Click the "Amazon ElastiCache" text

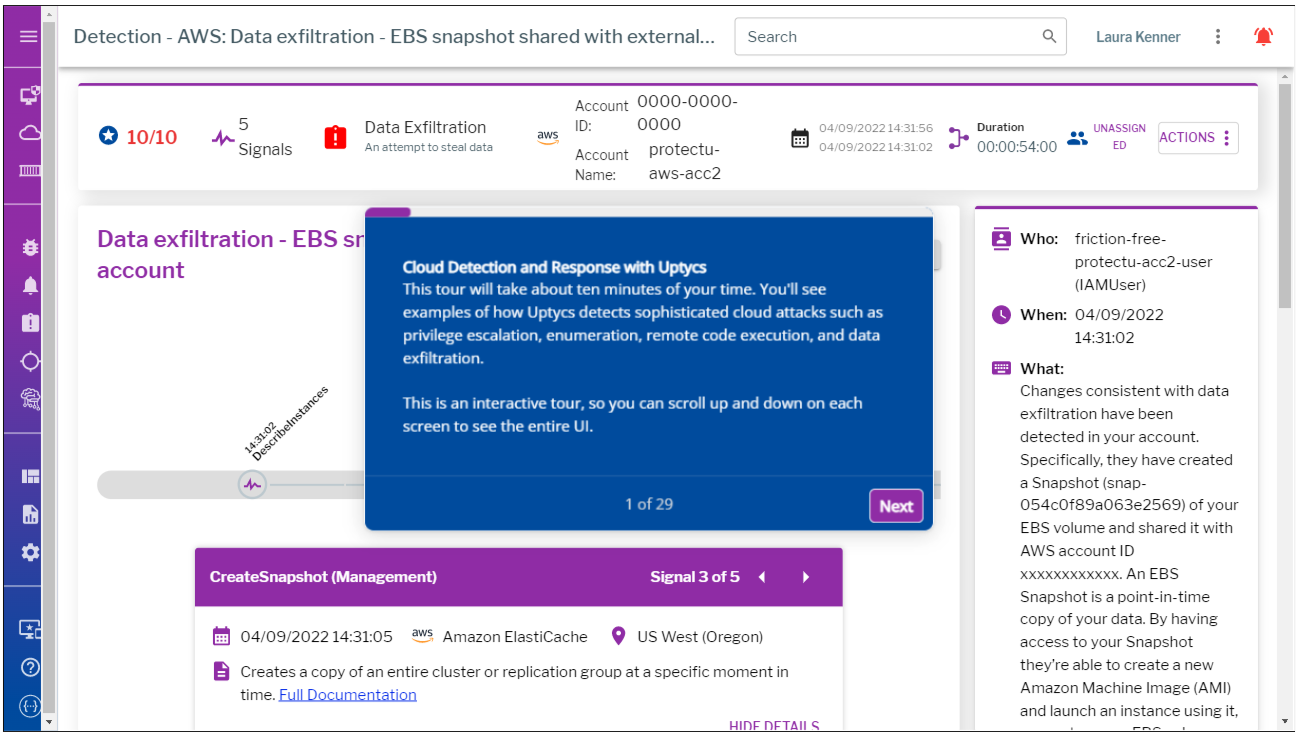tap(515, 636)
